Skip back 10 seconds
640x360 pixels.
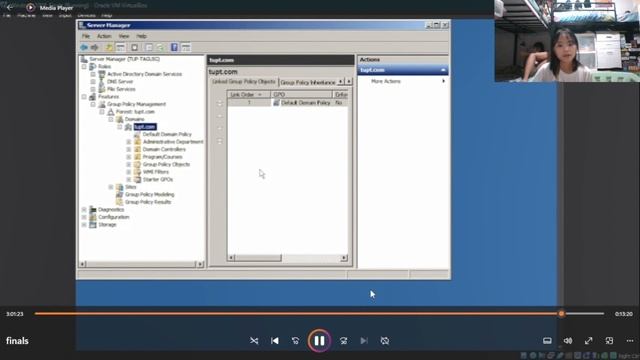point(296,340)
